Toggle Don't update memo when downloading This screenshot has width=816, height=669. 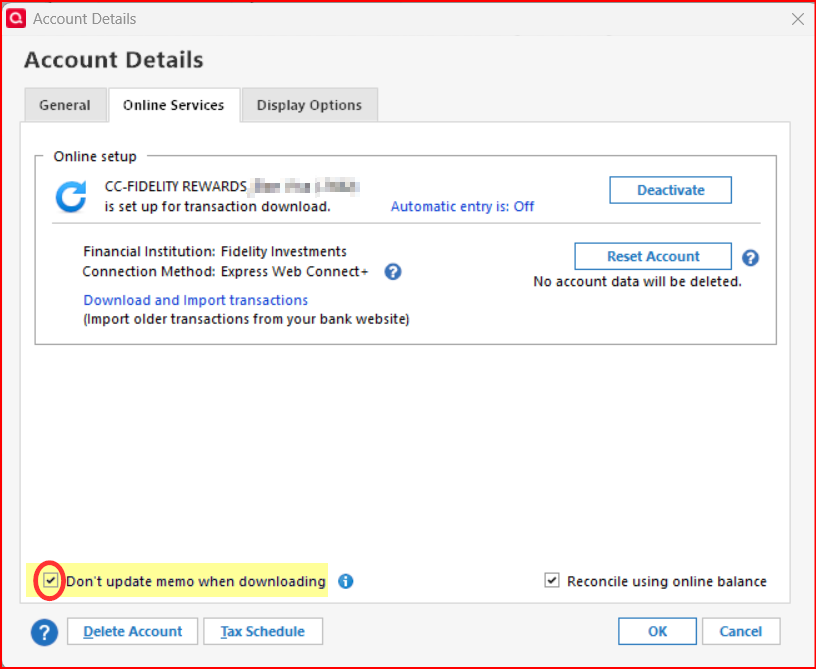[50, 580]
